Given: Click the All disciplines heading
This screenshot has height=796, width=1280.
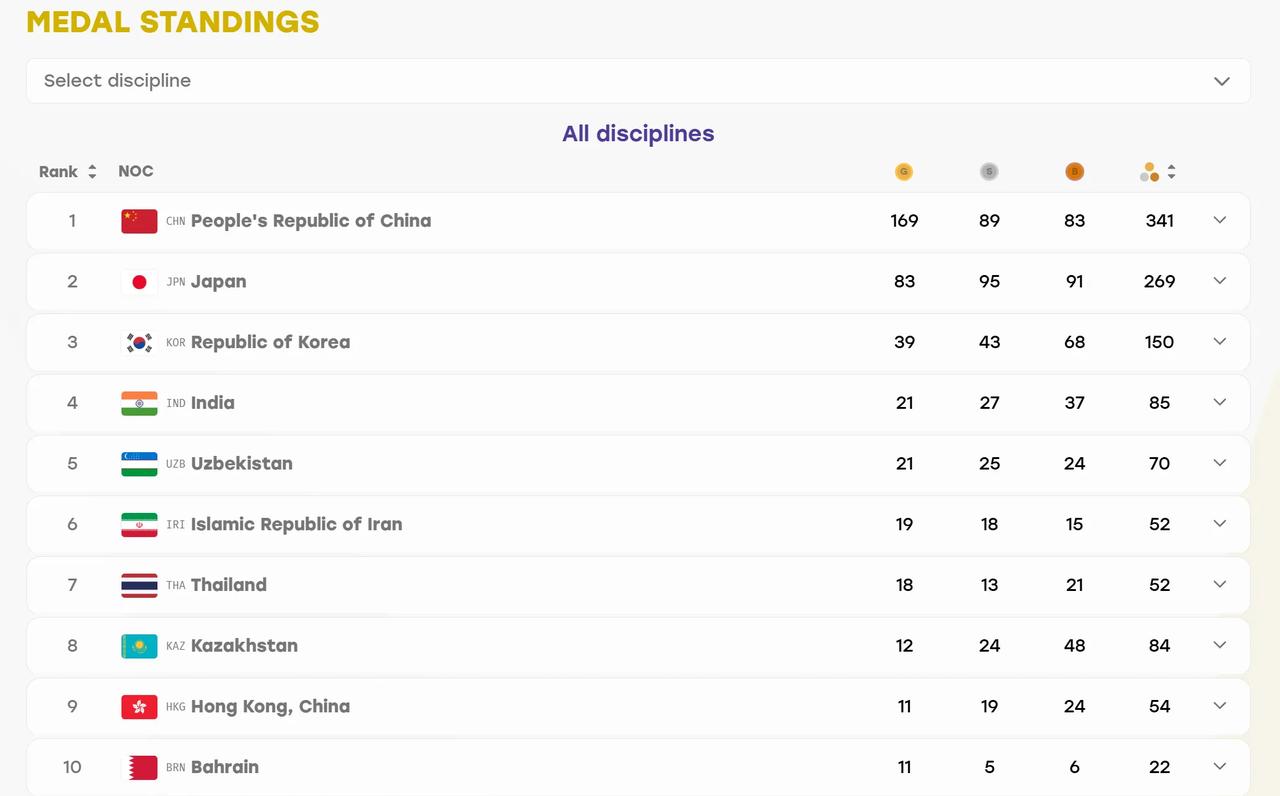Looking at the screenshot, I should pyautogui.click(x=638, y=134).
